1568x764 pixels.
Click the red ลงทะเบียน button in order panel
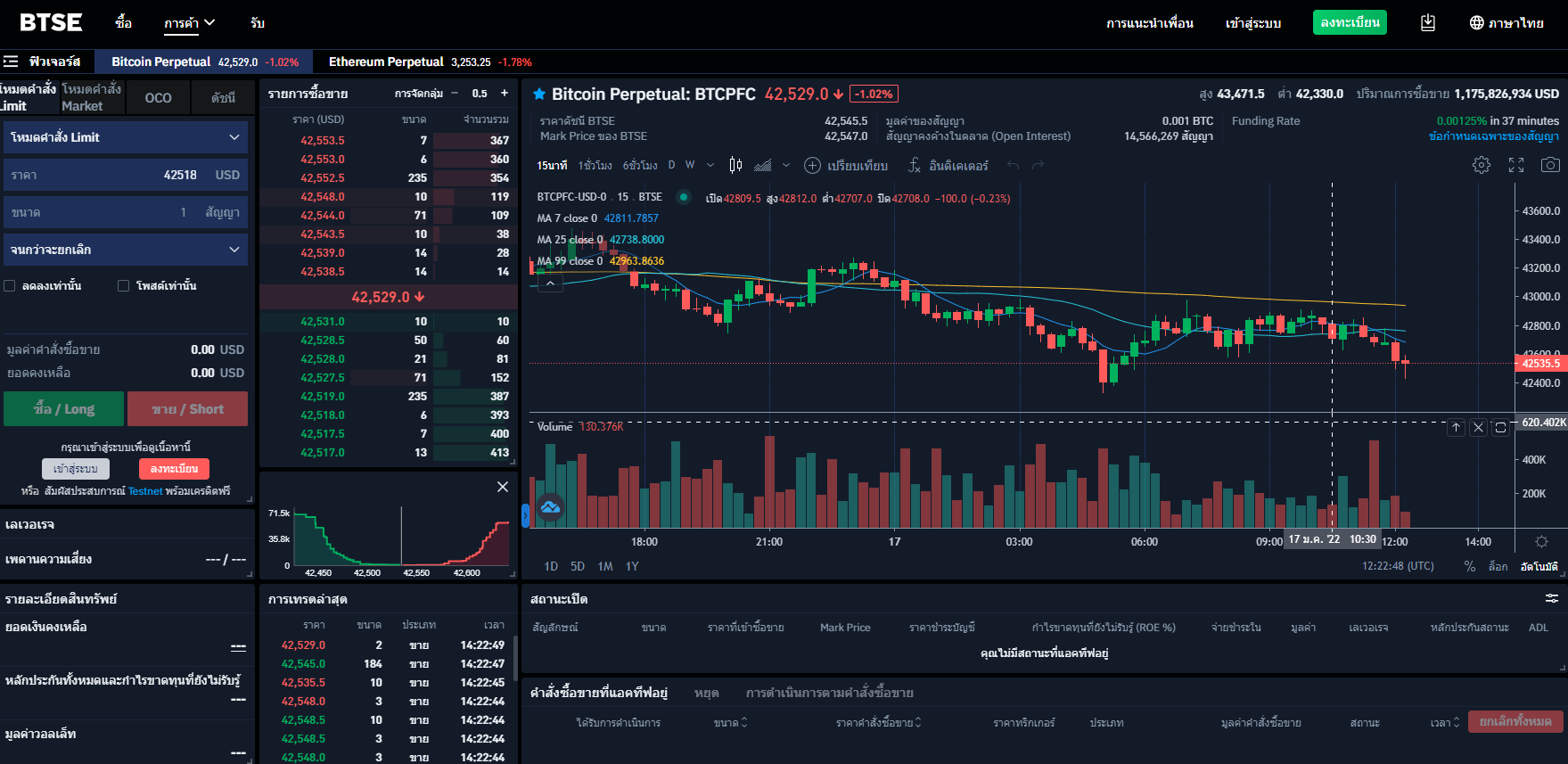174,469
